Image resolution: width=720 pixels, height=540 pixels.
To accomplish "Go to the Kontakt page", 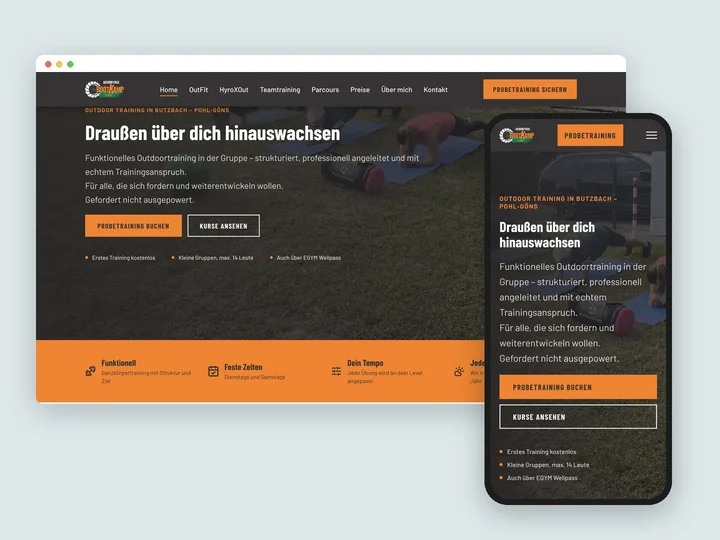I will [x=435, y=90].
